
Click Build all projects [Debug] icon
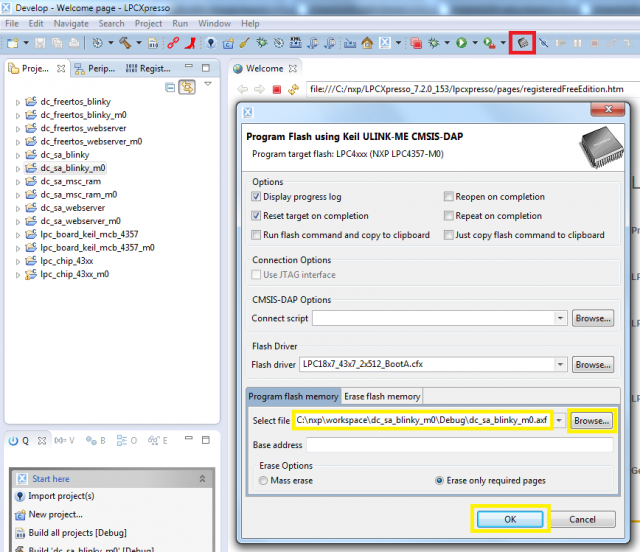[20, 533]
